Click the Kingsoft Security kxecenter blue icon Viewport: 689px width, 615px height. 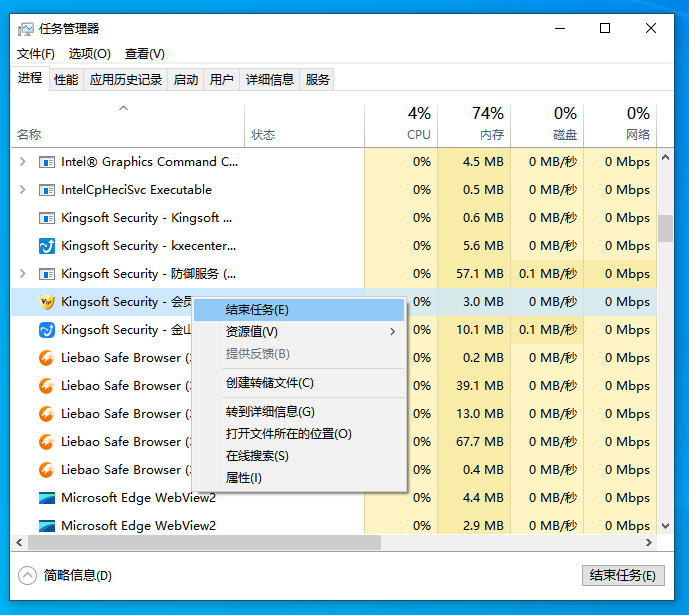(x=47, y=246)
